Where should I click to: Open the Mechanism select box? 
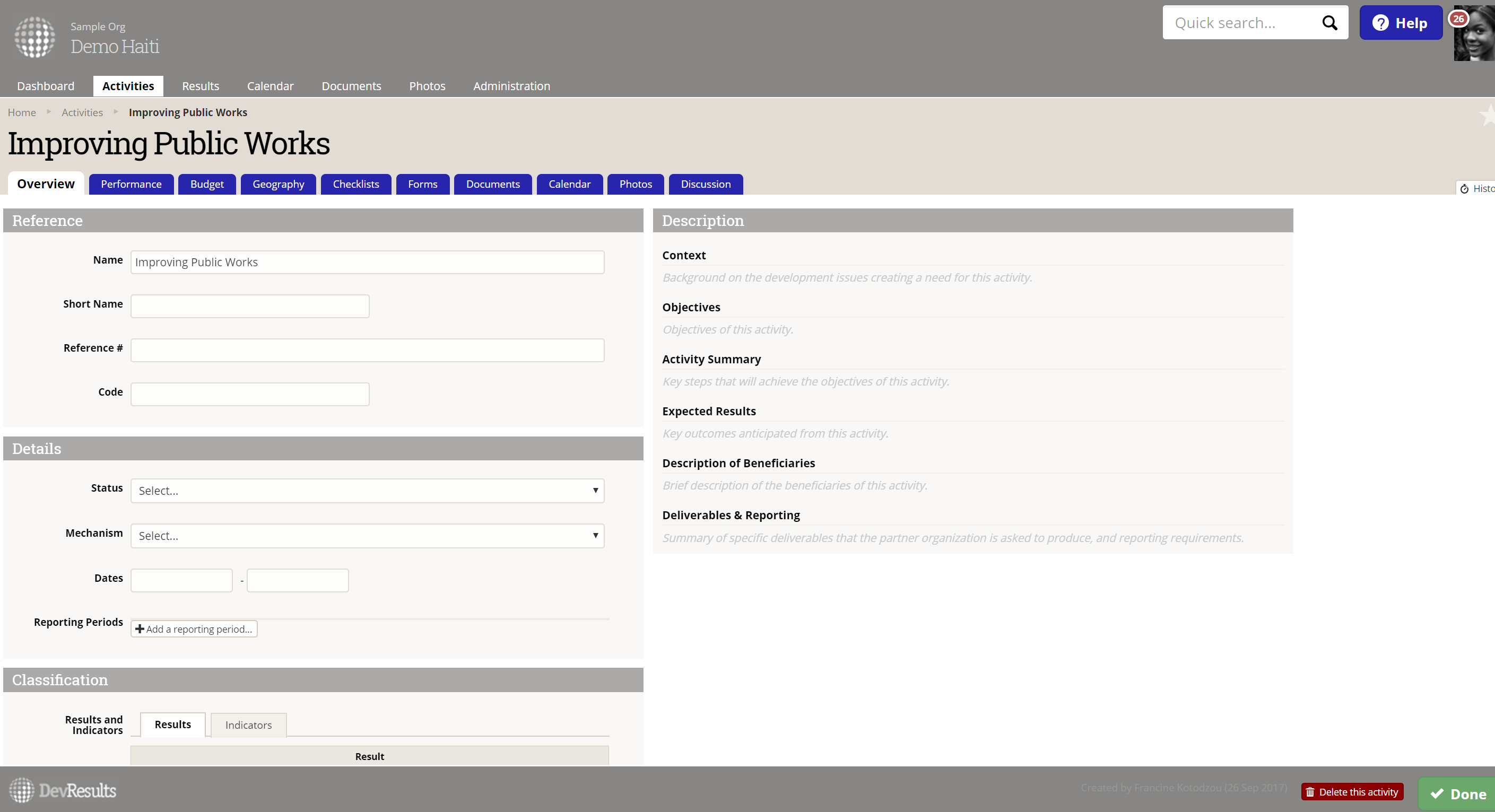(367, 535)
